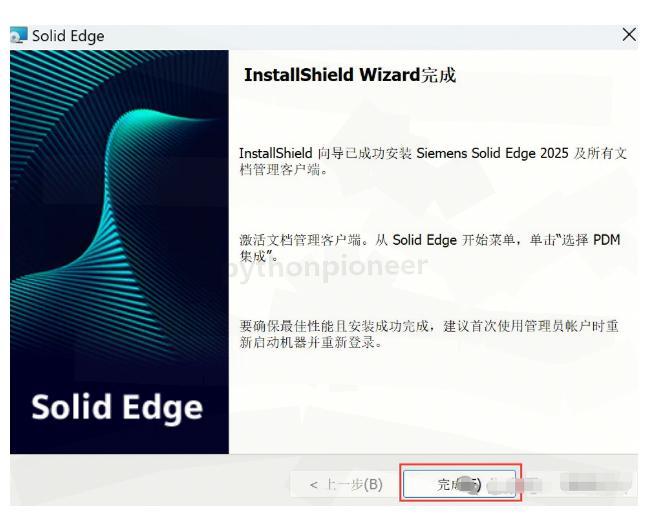649x531 pixels.
Task: Click the Solid Edge title bar text
Action: pyautogui.click(x=68, y=36)
